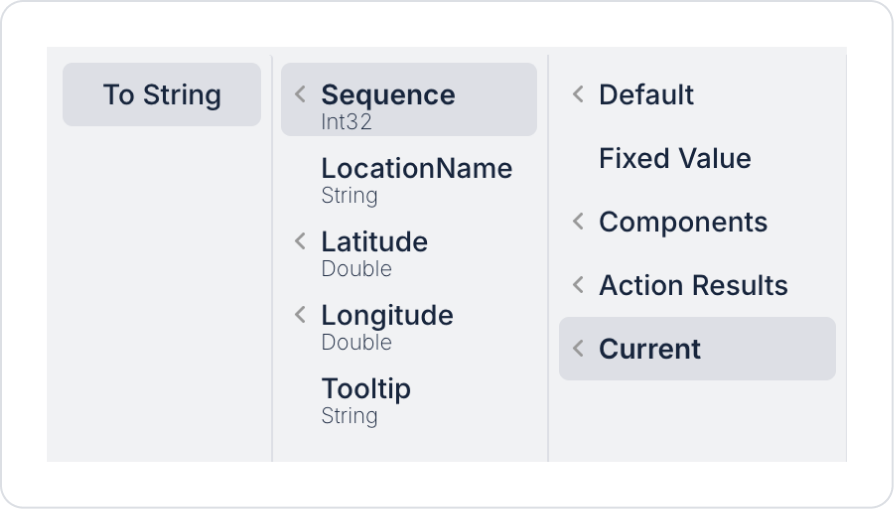The height and width of the screenshot is (509, 894).
Task: Open the Components menu item
Action: (x=683, y=222)
